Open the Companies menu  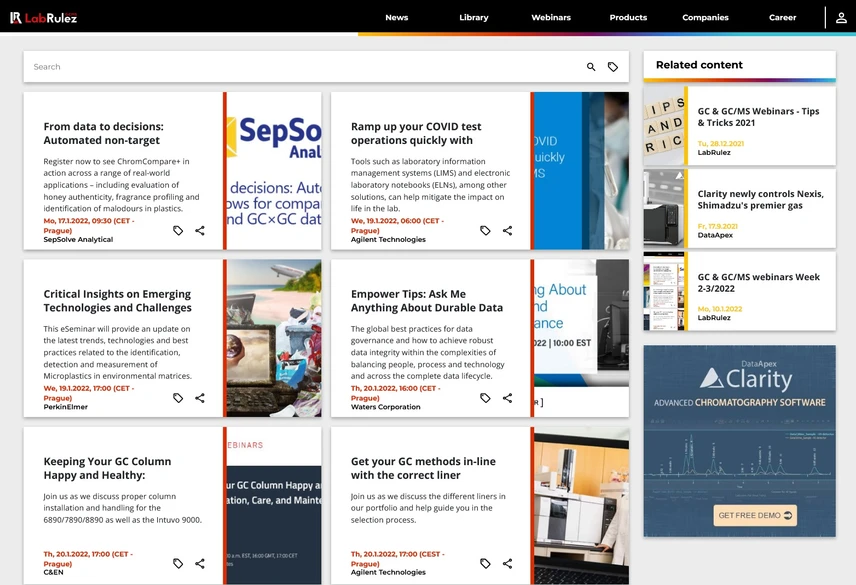click(705, 17)
